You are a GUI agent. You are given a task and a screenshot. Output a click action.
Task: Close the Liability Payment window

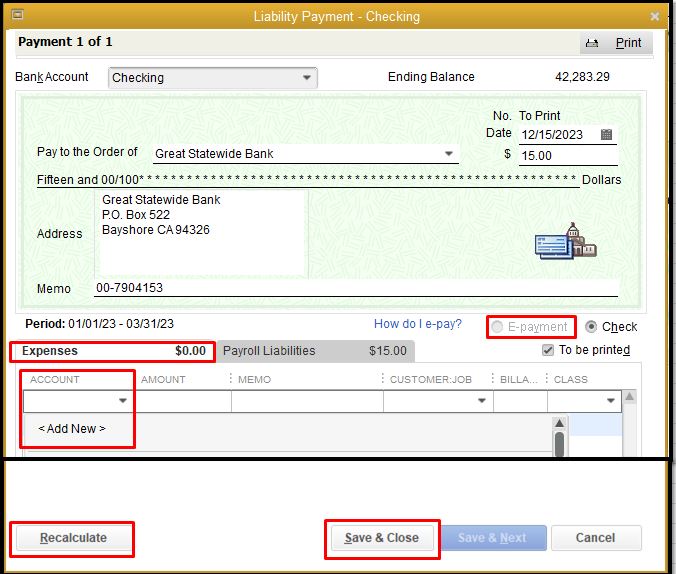(x=654, y=16)
